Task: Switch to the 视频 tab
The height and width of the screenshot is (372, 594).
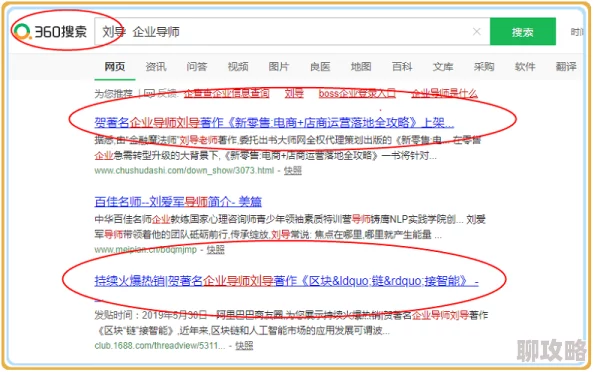Action: [x=238, y=67]
